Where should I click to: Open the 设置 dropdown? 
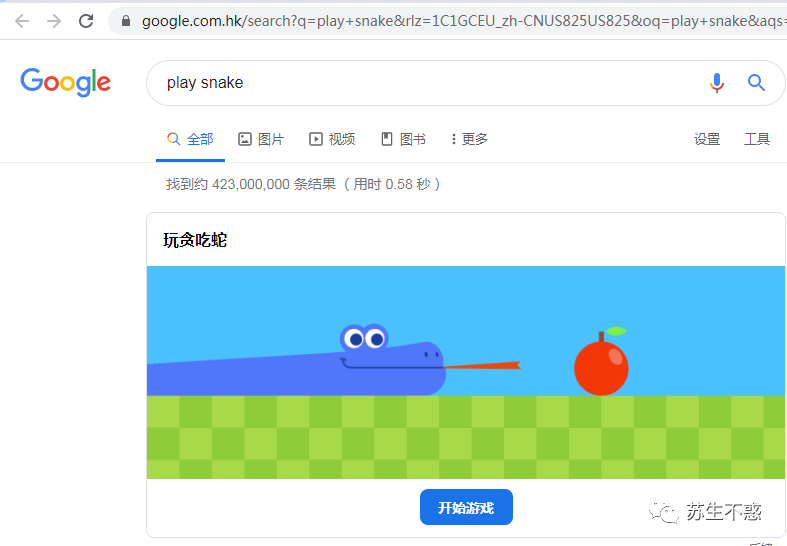click(x=707, y=139)
